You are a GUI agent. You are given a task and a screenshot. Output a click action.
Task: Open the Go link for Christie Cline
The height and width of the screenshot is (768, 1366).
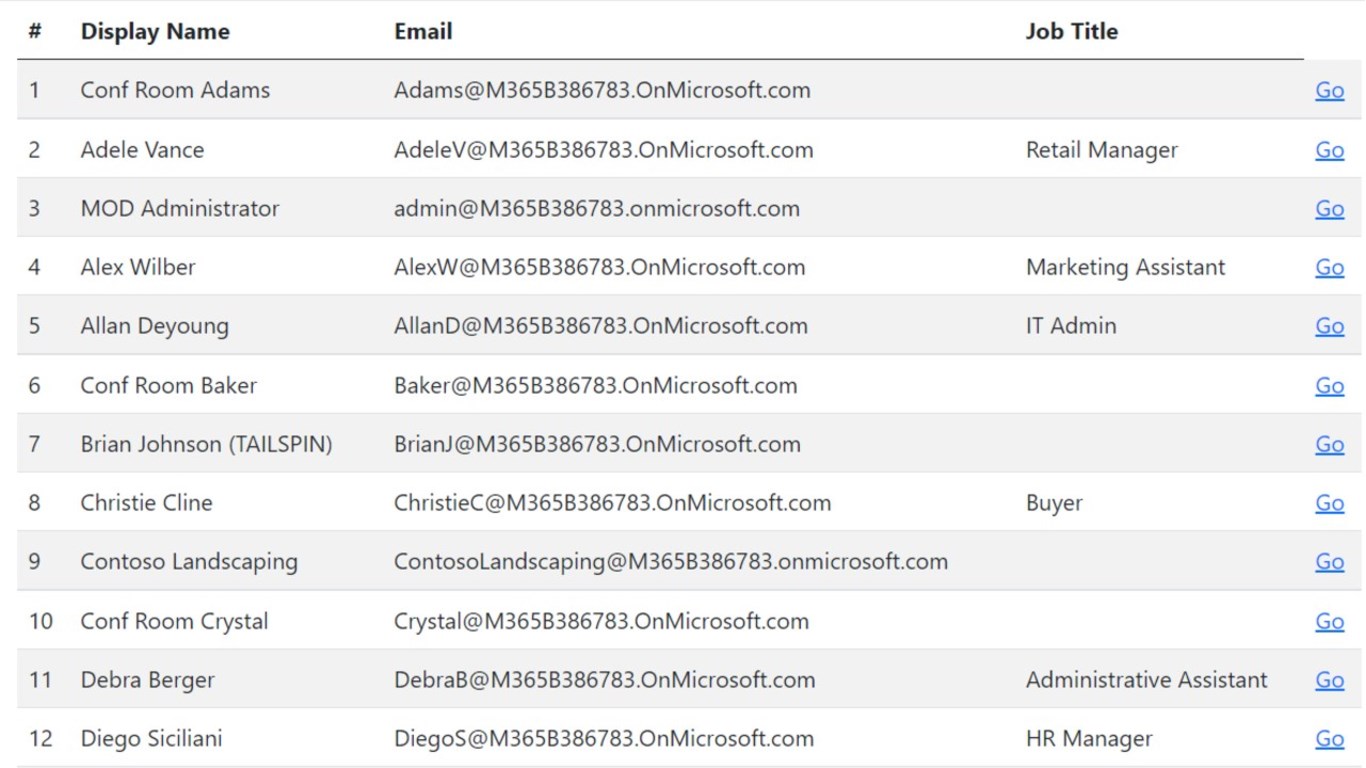coord(1329,503)
